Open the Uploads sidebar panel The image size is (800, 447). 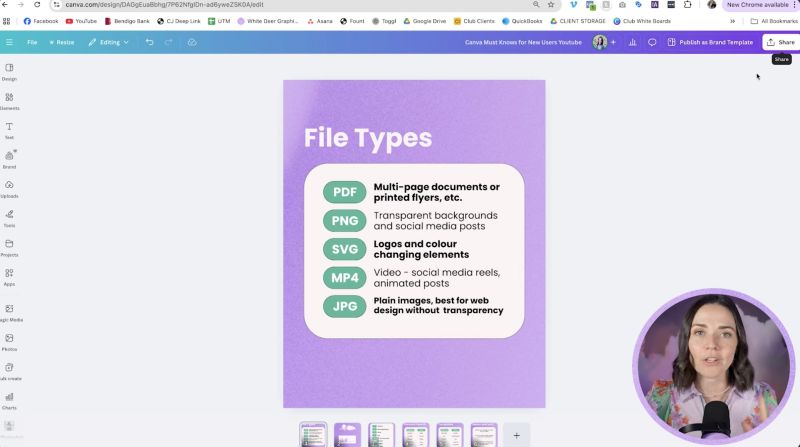coord(9,189)
